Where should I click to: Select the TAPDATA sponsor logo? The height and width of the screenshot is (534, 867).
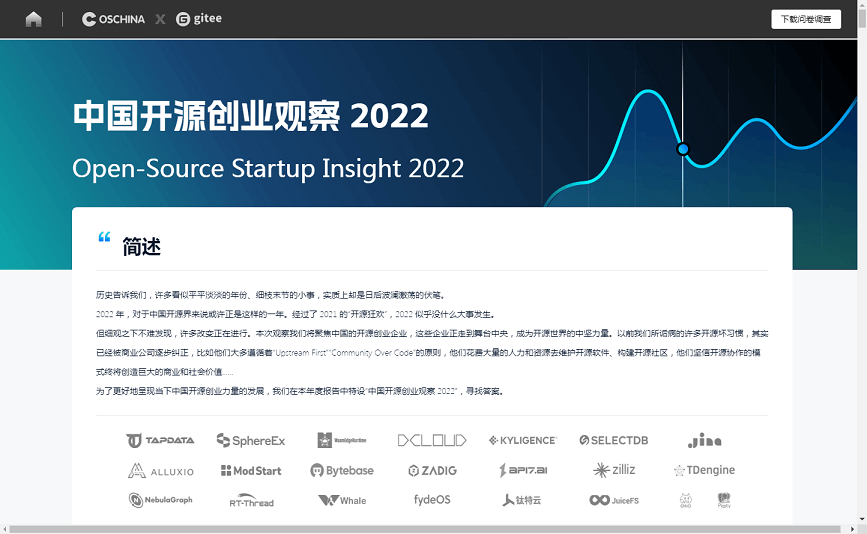click(x=160, y=441)
